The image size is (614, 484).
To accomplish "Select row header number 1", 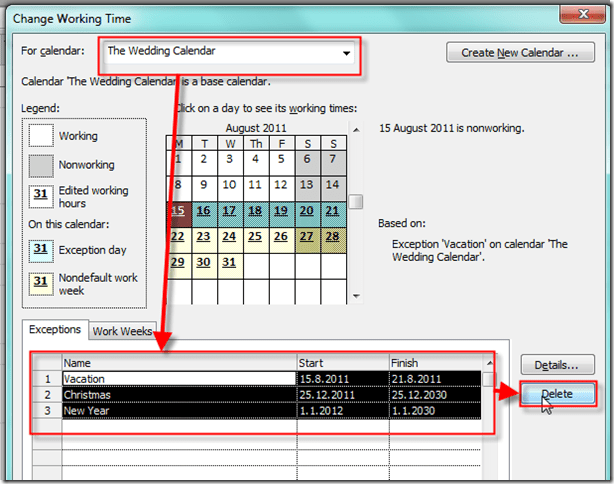I will 46,379.
